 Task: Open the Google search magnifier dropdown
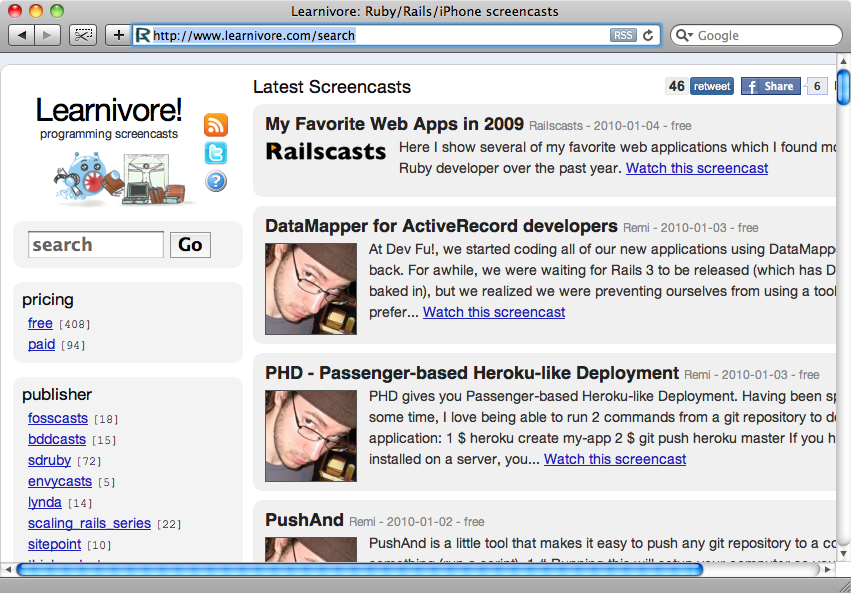click(684, 35)
